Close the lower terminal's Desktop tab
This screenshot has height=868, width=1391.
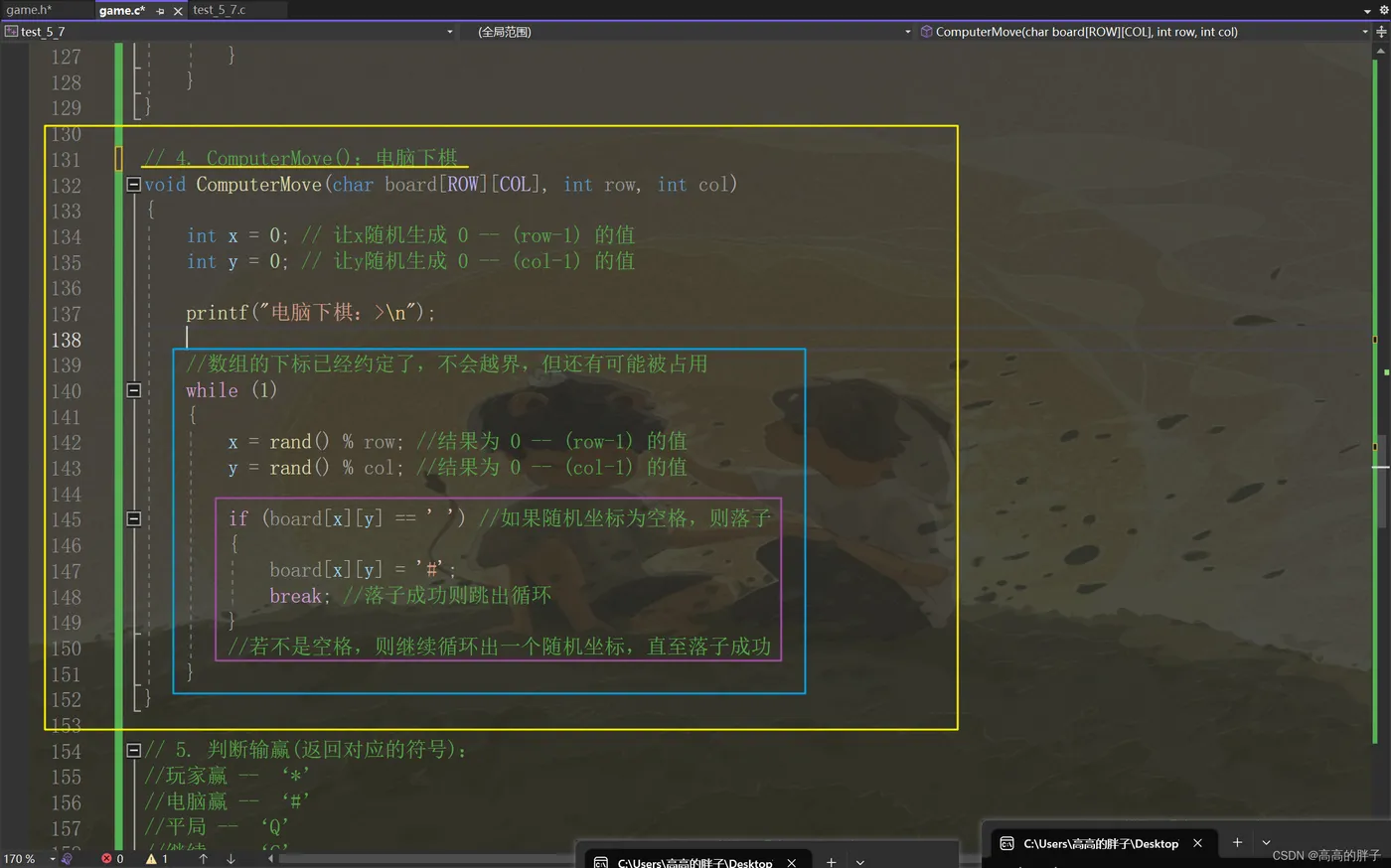pos(791,862)
